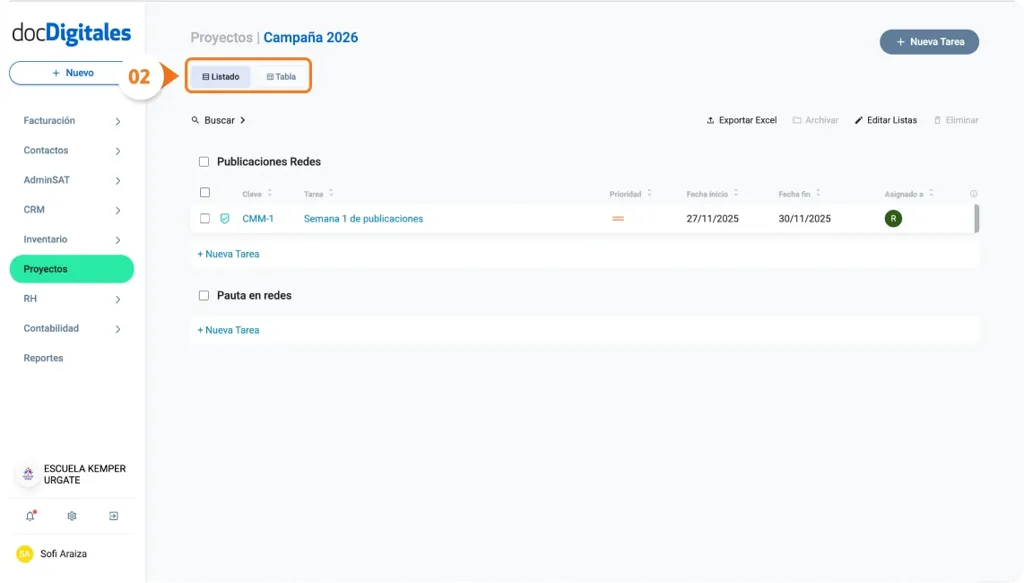The image size is (1024, 583).
Task: Click the Exportar Excel upload icon
Action: pos(712,120)
